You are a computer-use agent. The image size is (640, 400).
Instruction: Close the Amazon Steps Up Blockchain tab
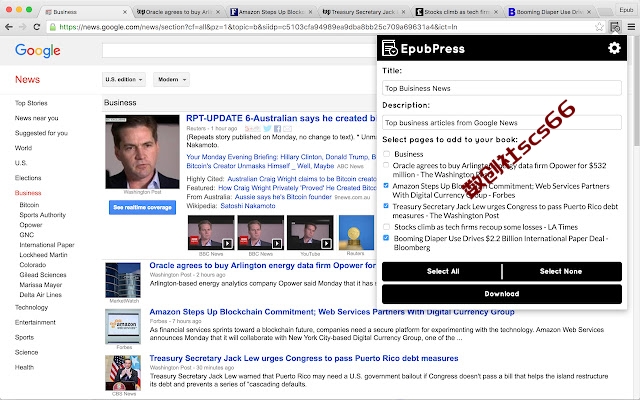point(310,12)
